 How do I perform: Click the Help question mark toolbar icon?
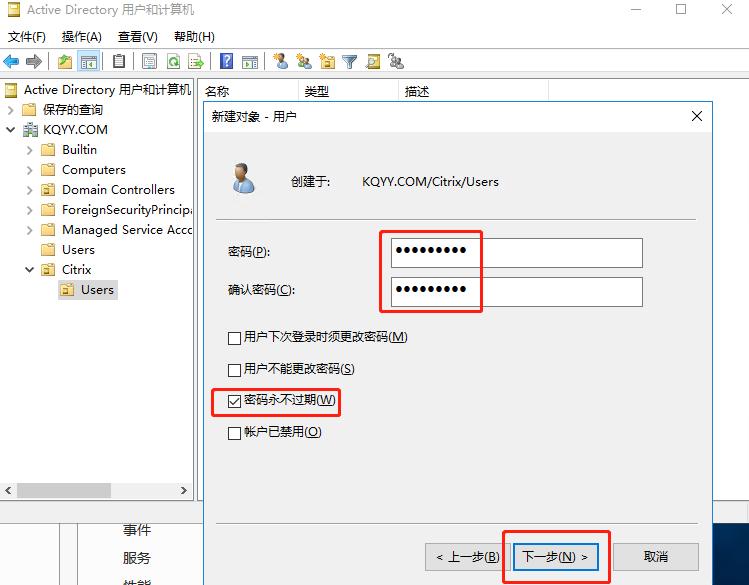point(227,62)
